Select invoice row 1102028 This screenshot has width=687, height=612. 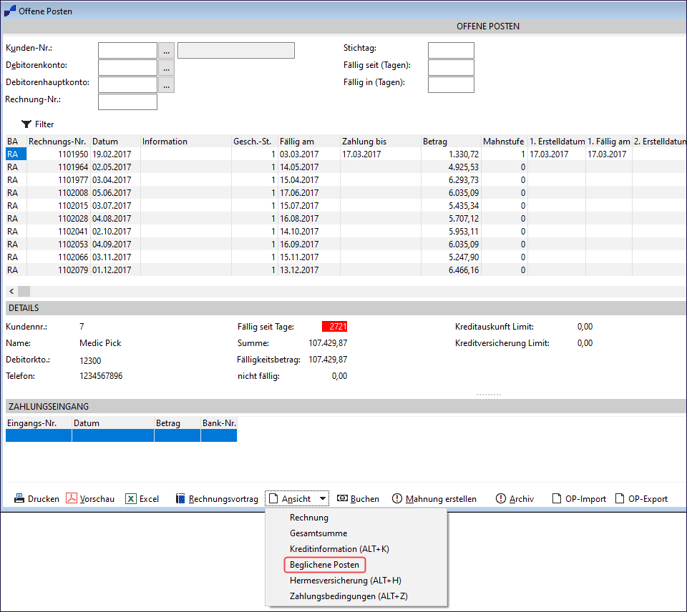(345, 218)
